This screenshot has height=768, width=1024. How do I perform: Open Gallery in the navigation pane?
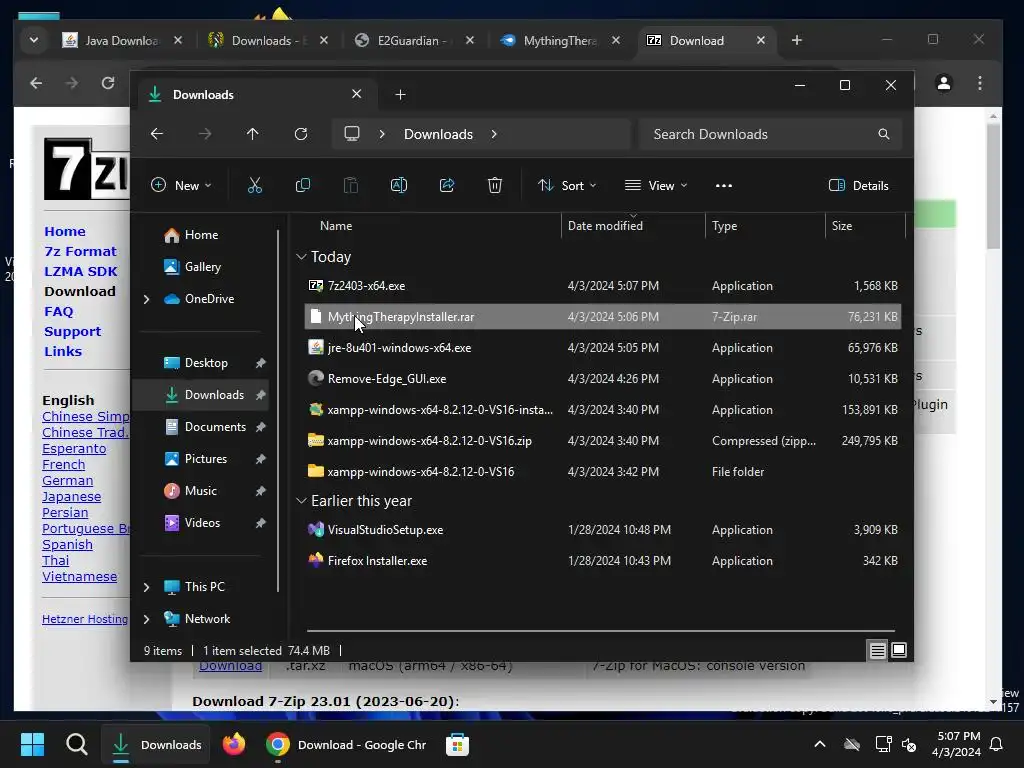tap(202, 267)
